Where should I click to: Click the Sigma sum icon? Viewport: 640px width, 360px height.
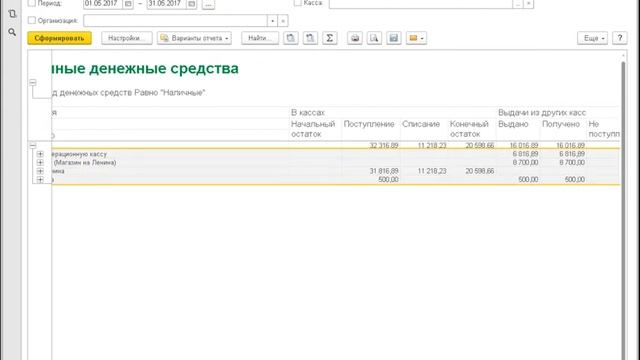tap(330, 38)
